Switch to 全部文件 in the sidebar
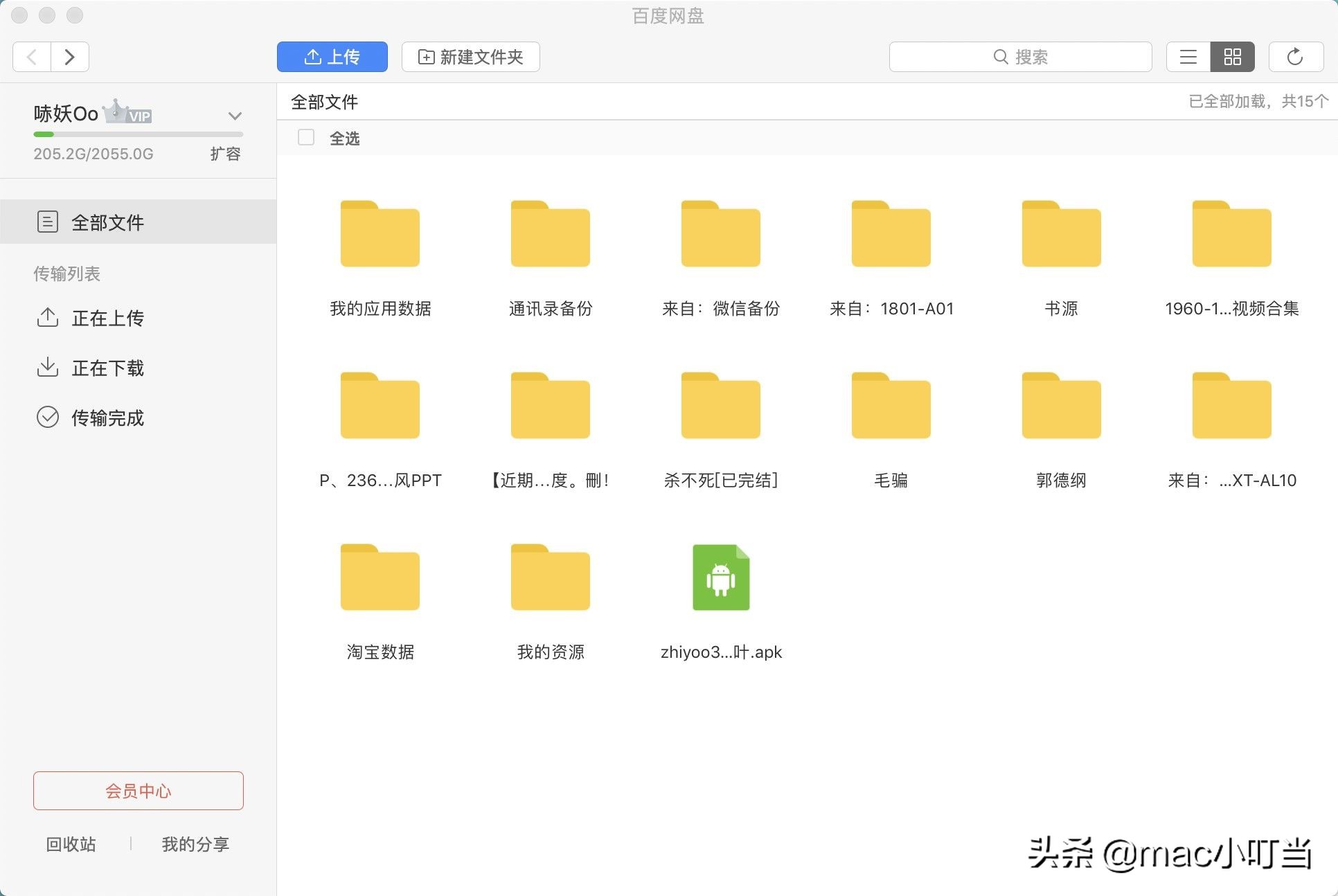The height and width of the screenshot is (896, 1338). pyautogui.click(x=107, y=222)
